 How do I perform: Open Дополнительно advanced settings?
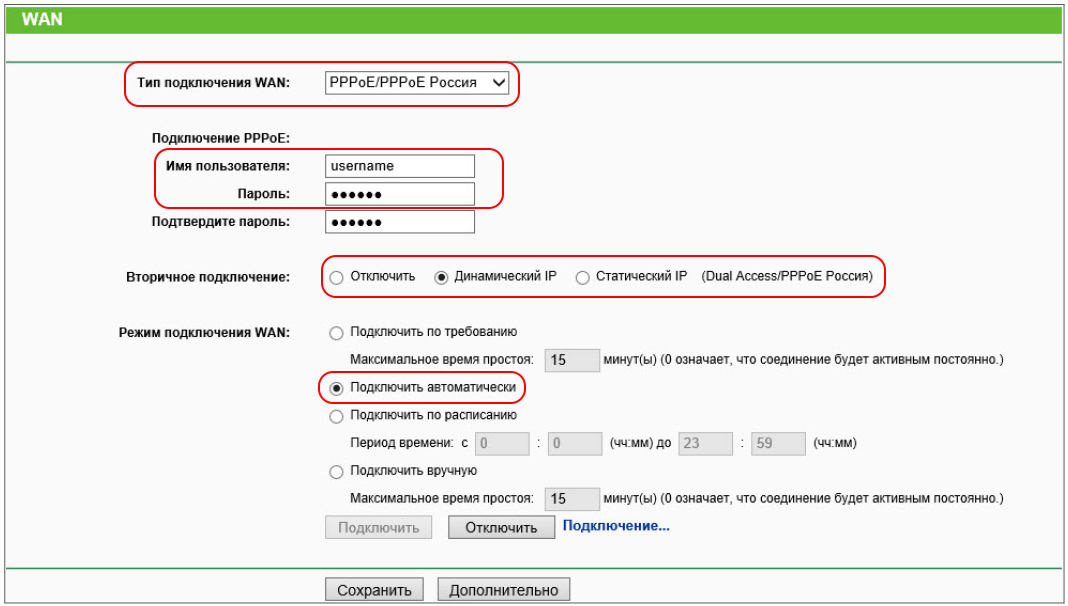(x=503, y=590)
